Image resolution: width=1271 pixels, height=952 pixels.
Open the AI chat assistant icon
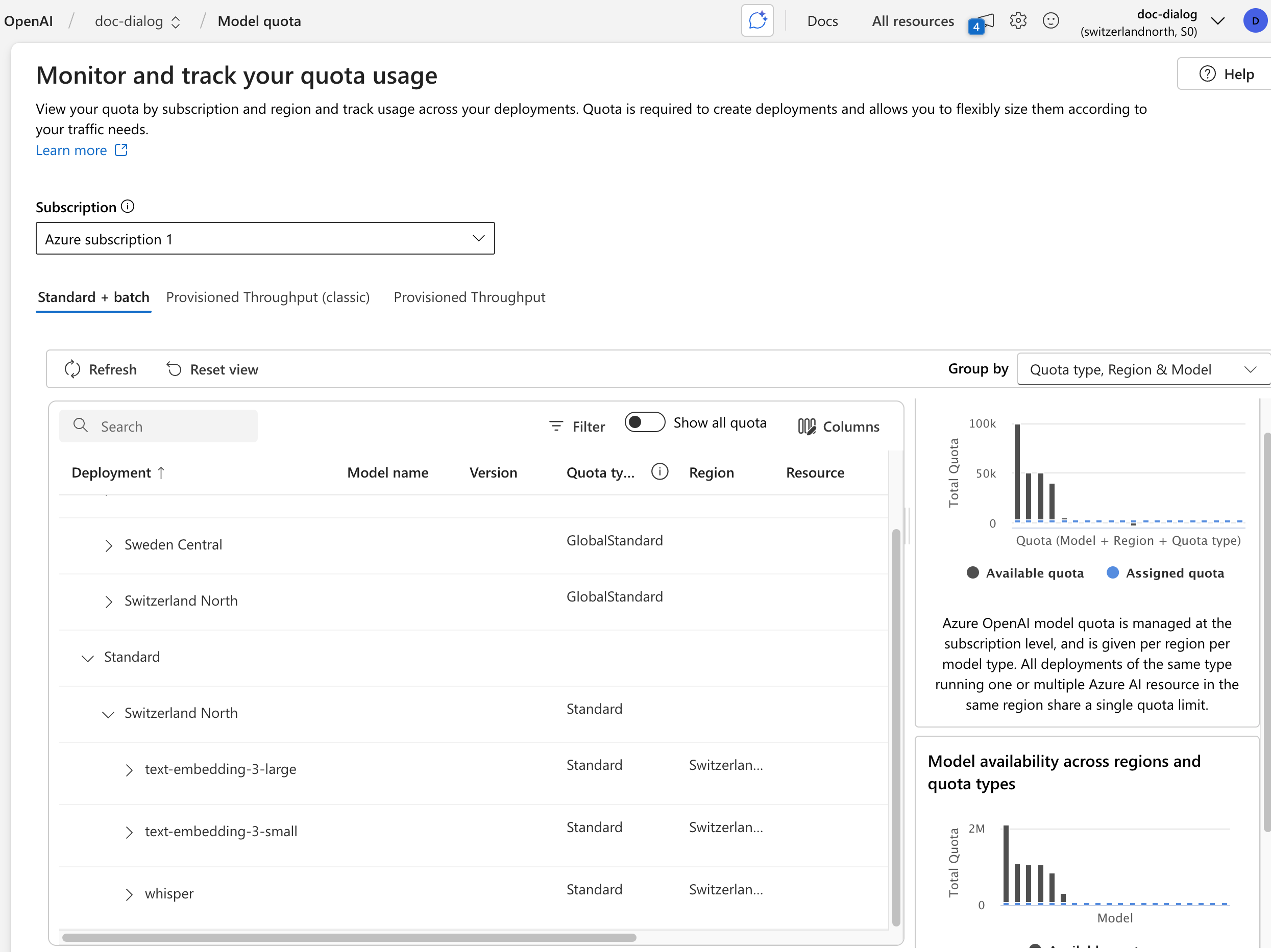coord(757,21)
